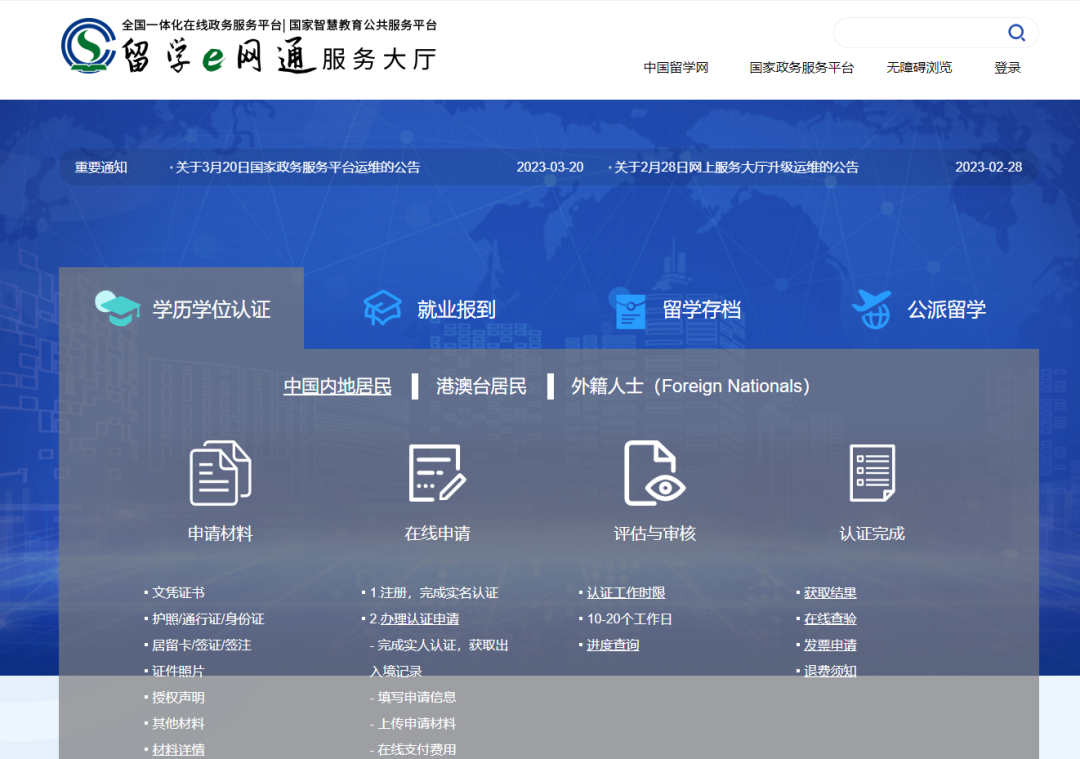
Task: Click the 重要通知 label
Action: pyautogui.click(x=101, y=167)
